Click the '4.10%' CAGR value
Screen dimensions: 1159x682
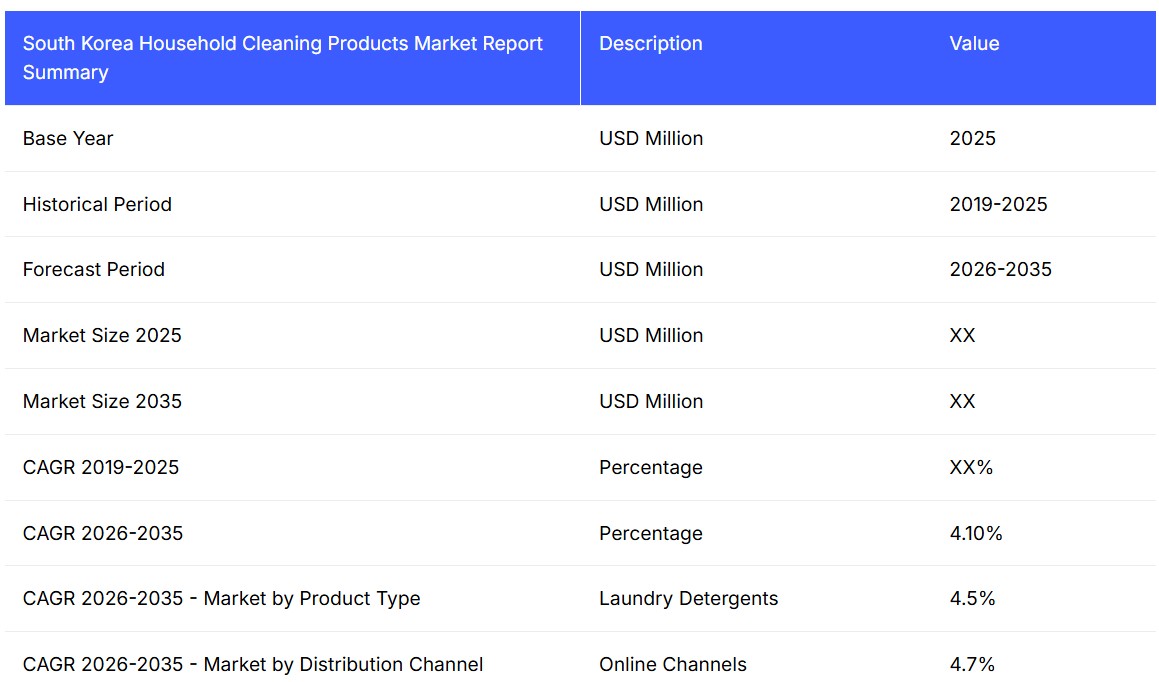975,534
